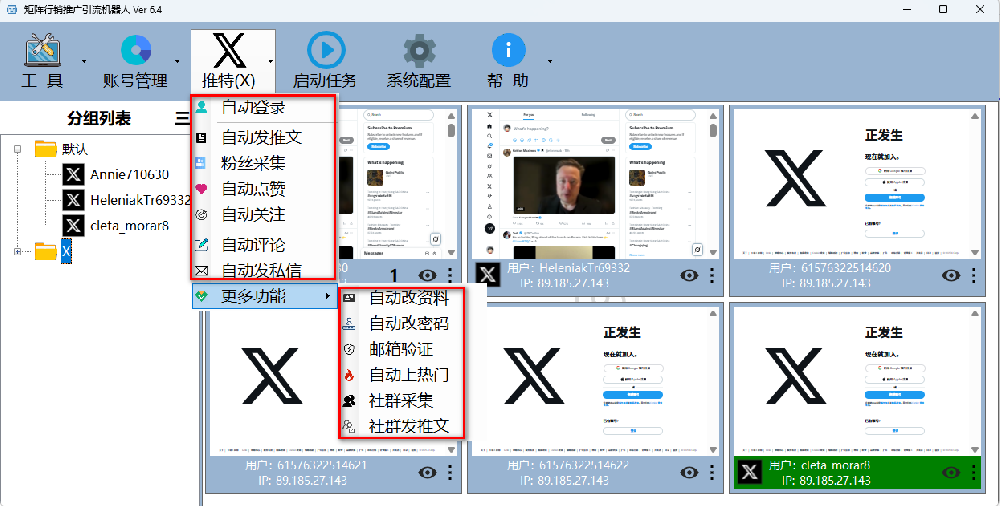
Task: Toggle eye icon on 61576322514621 card
Action: point(428,472)
